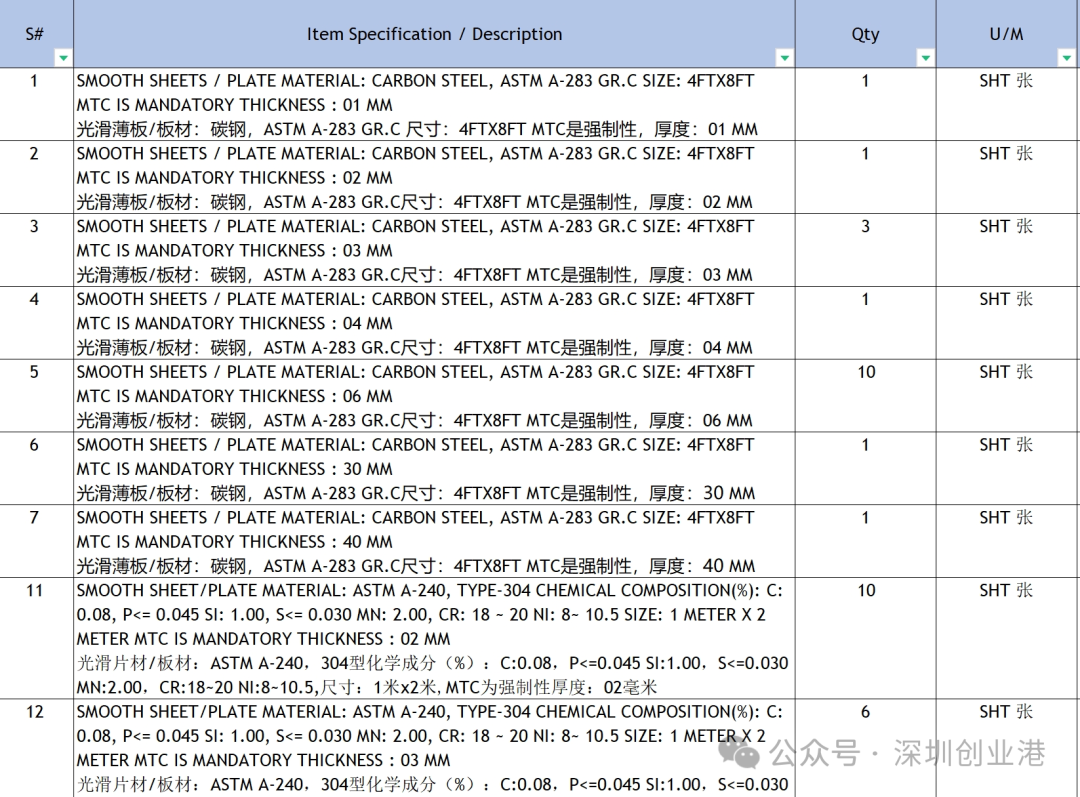This screenshot has height=797, width=1080.
Task: Select Qty cell of row 1
Action: point(865,104)
